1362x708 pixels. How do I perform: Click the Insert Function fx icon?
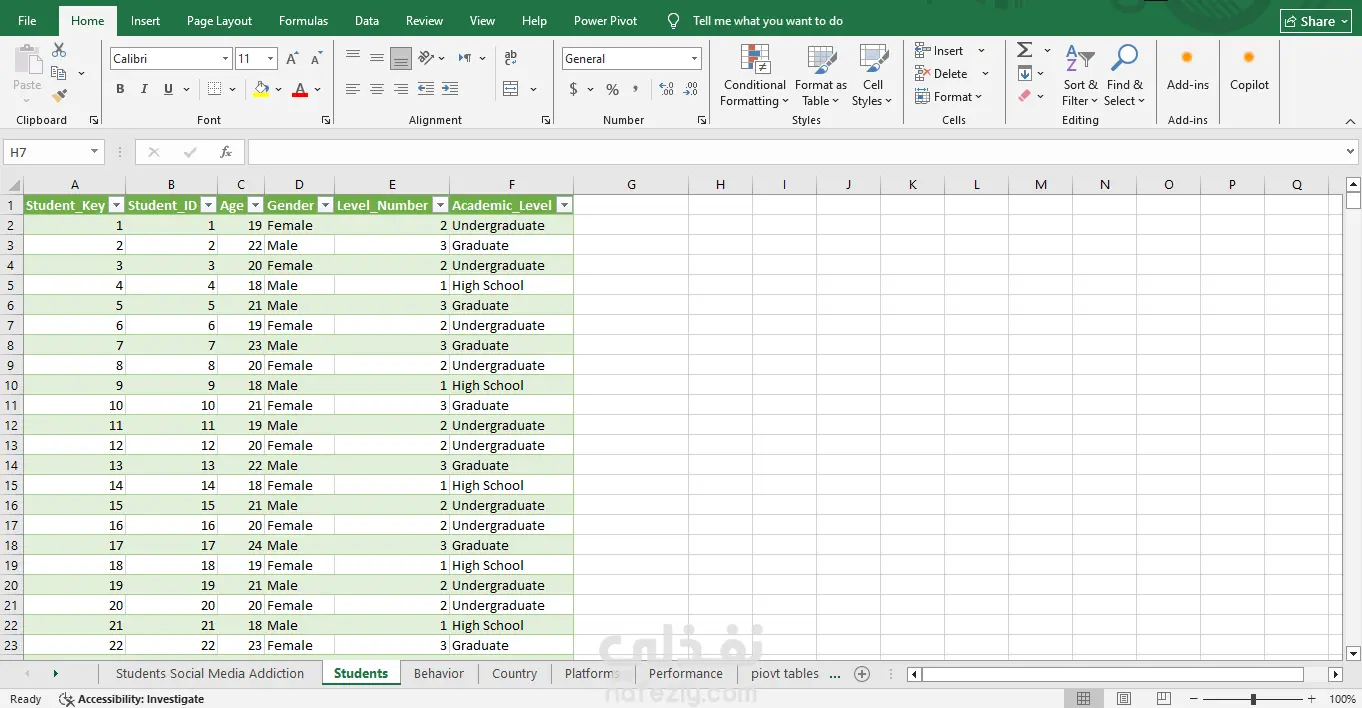click(226, 152)
